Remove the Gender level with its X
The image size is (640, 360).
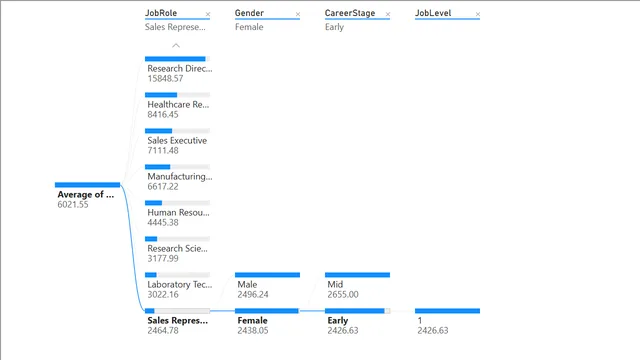click(298, 14)
